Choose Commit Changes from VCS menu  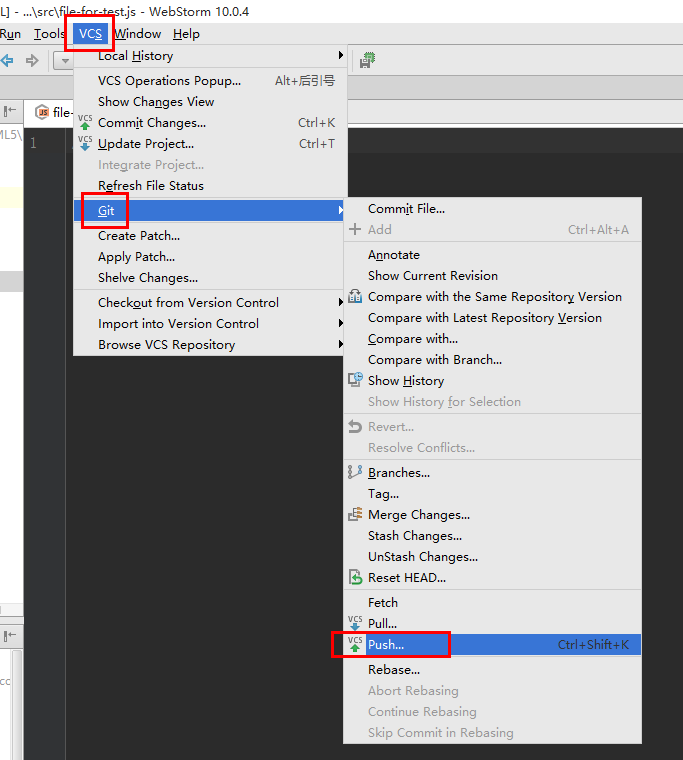pyautogui.click(x=210, y=123)
